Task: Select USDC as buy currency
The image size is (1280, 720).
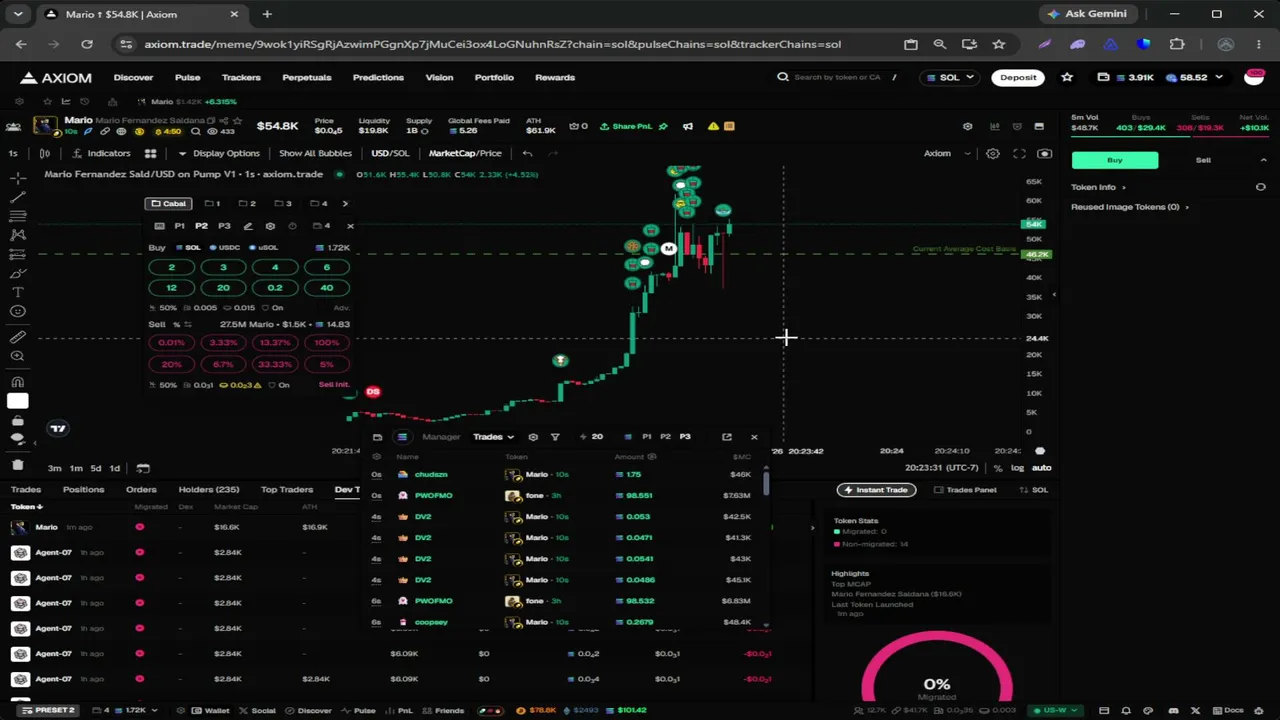Action: point(225,247)
